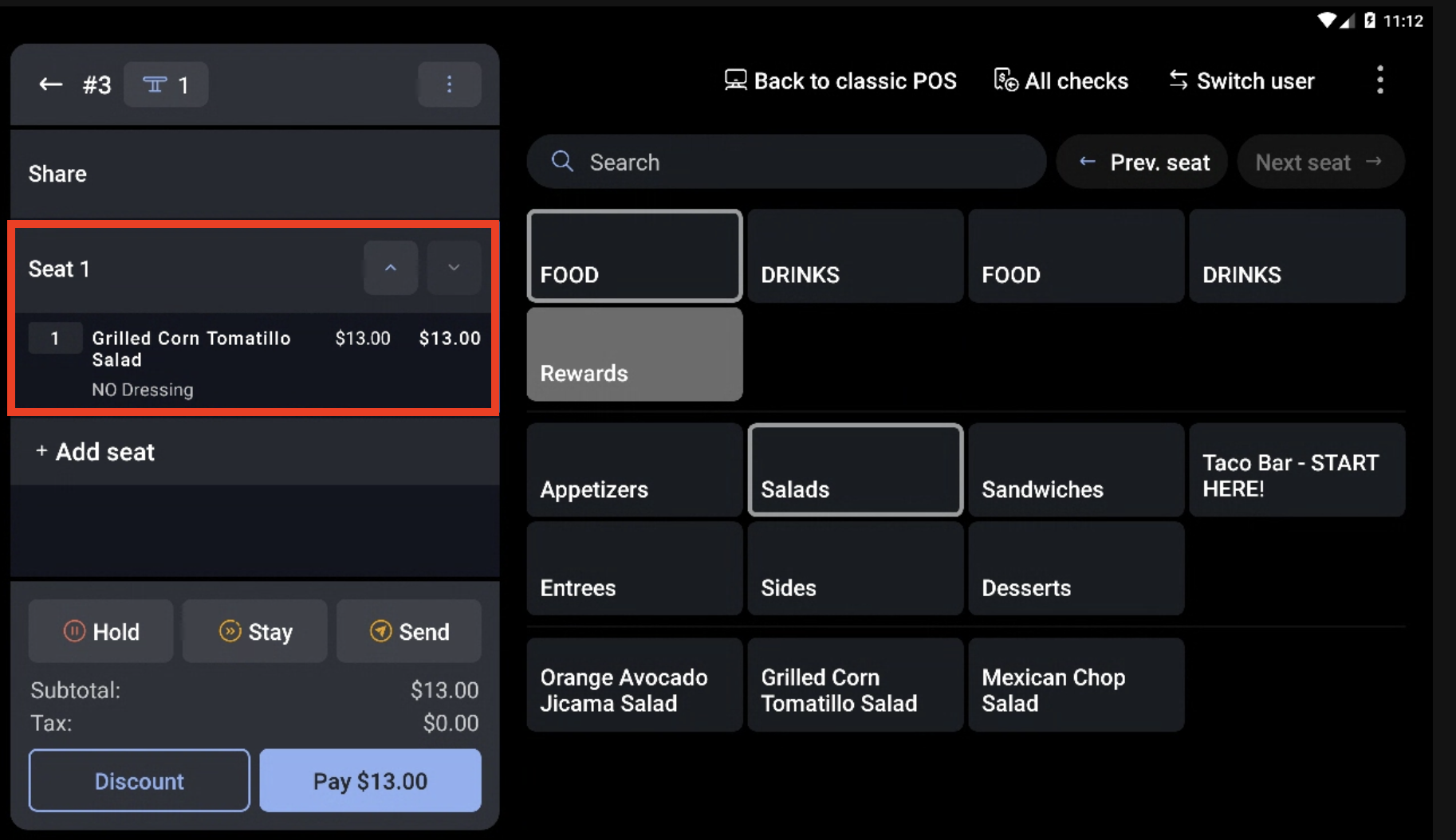Click the Discount button
This screenshot has width=1456, height=840.
click(139, 780)
